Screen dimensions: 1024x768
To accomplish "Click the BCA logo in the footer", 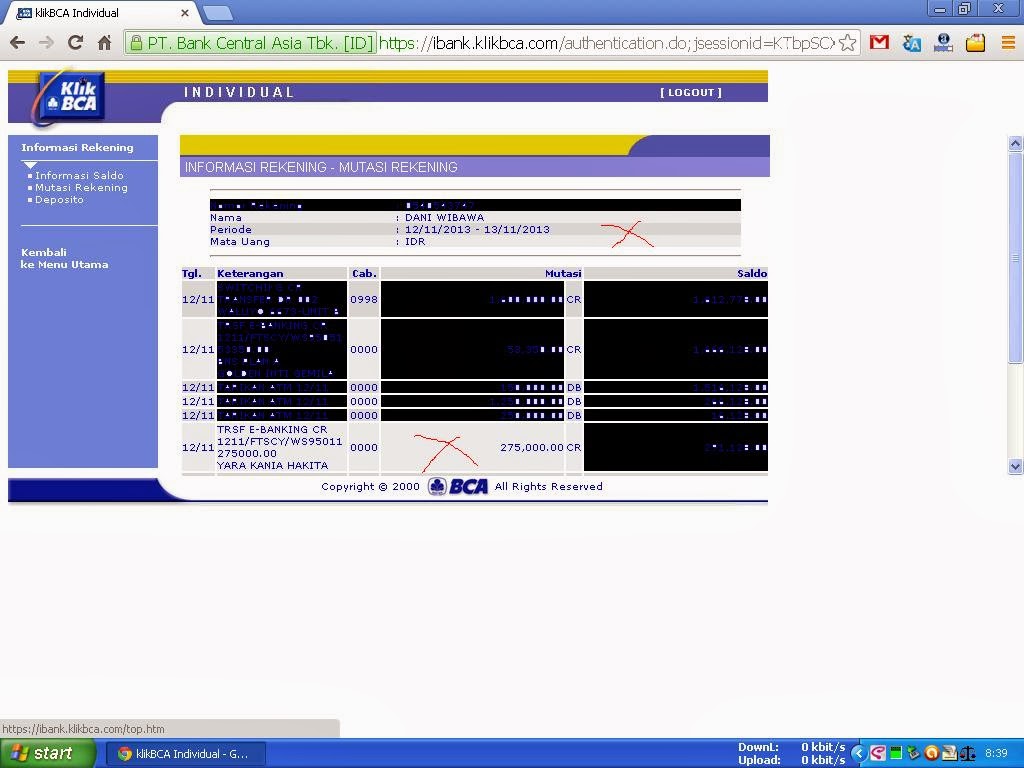I will point(458,487).
